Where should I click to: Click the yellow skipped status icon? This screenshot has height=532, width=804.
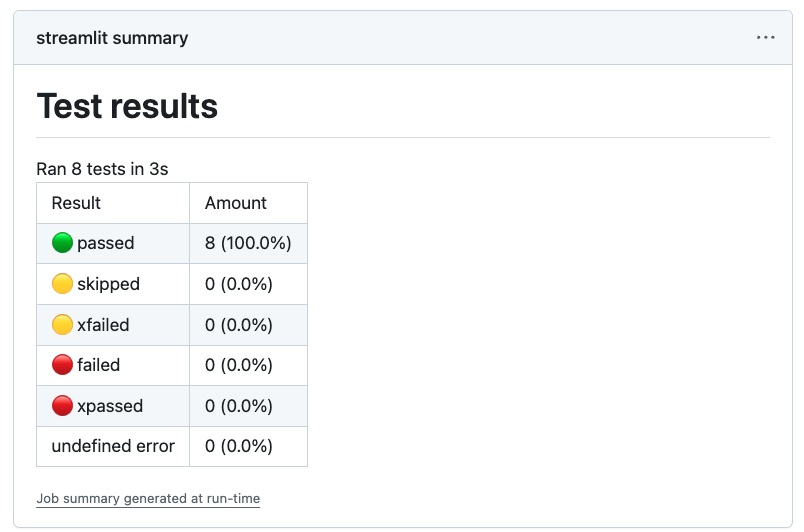[63, 284]
